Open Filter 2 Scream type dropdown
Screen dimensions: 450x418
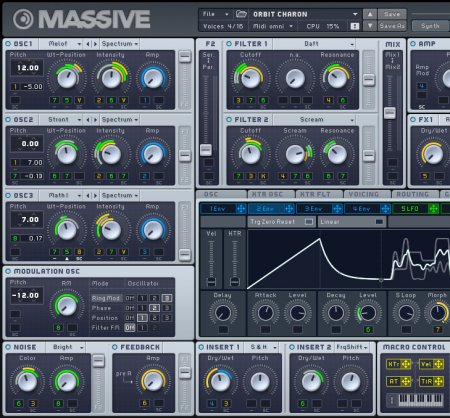(315, 119)
